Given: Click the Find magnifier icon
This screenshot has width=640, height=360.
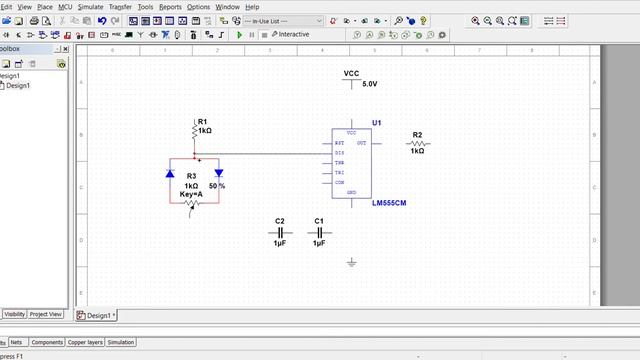Looking at the screenshot, I should coord(398,21).
